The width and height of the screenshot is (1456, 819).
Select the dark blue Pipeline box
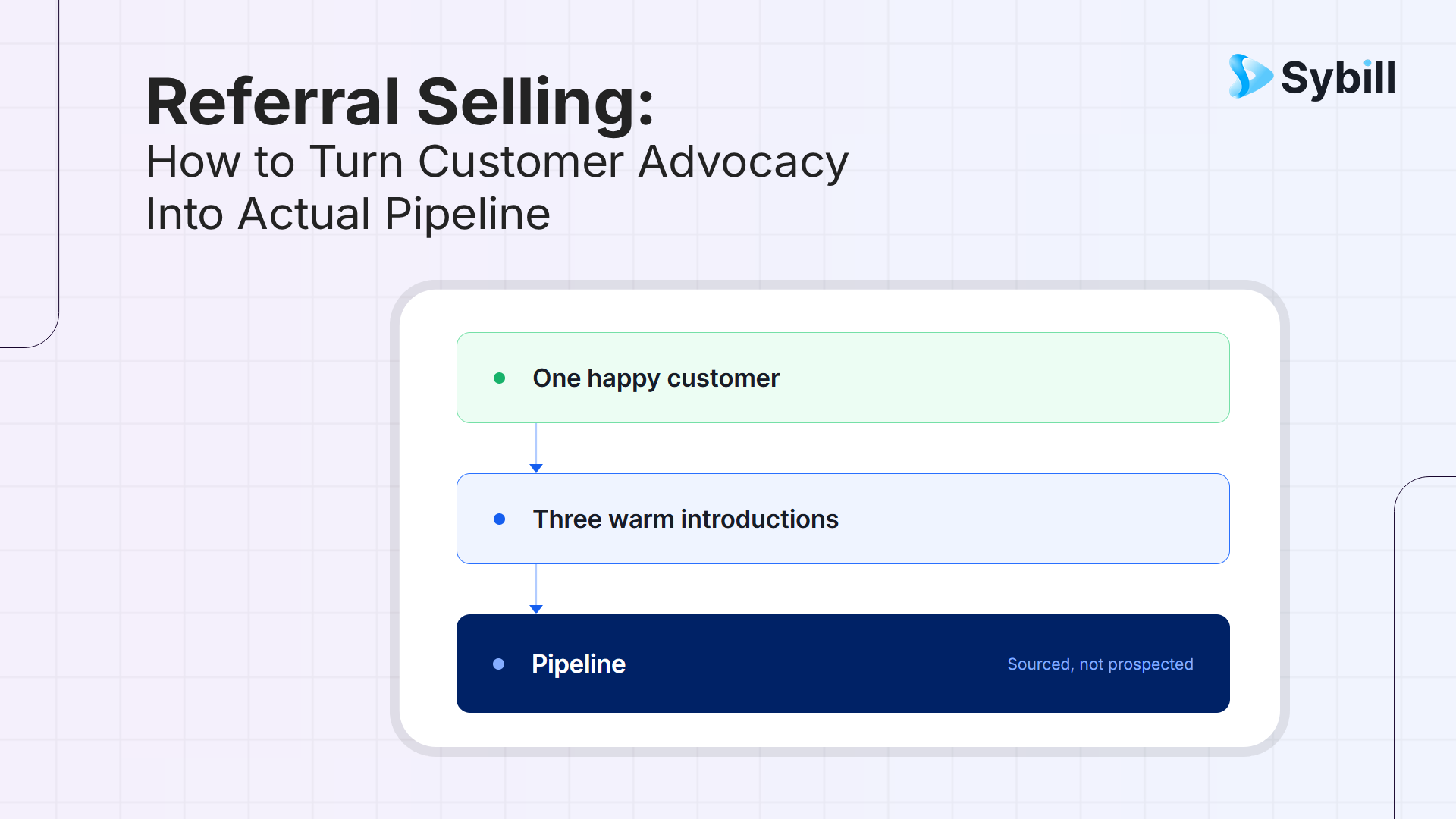pos(843,664)
